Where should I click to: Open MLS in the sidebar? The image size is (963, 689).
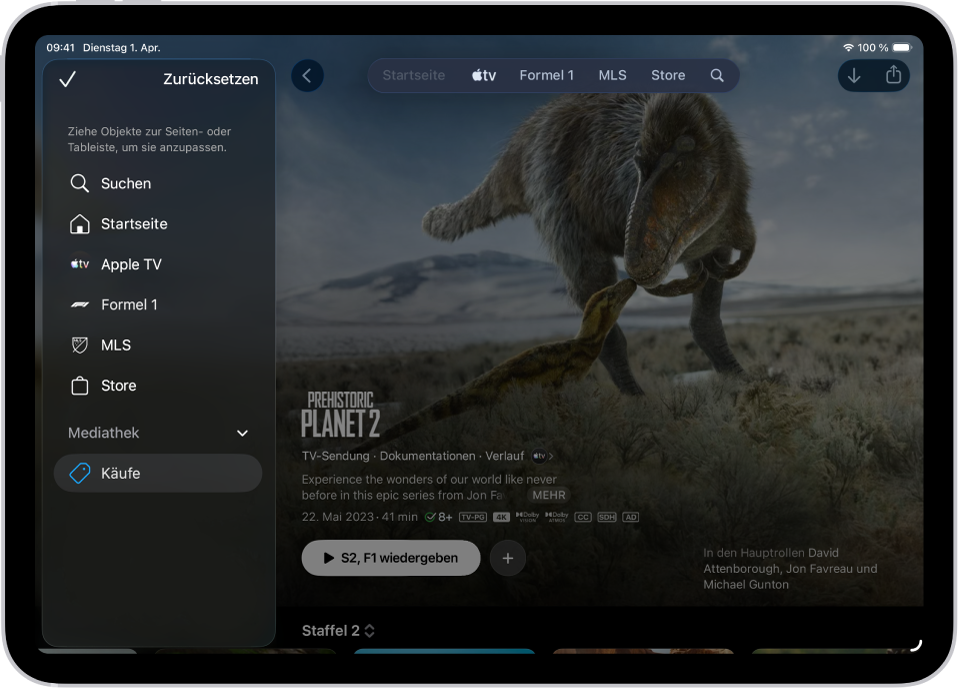coord(158,346)
